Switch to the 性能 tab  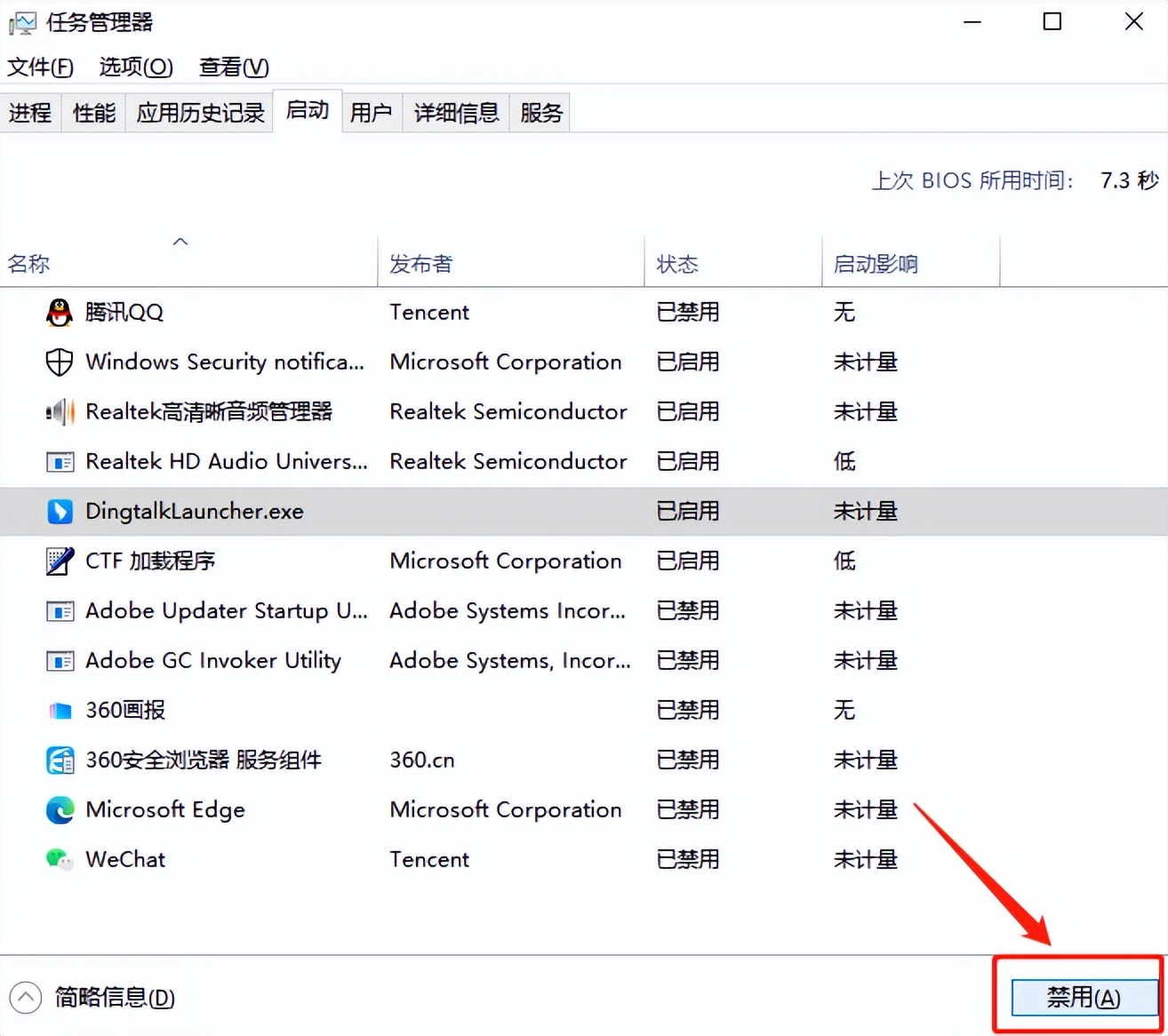(x=92, y=112)
